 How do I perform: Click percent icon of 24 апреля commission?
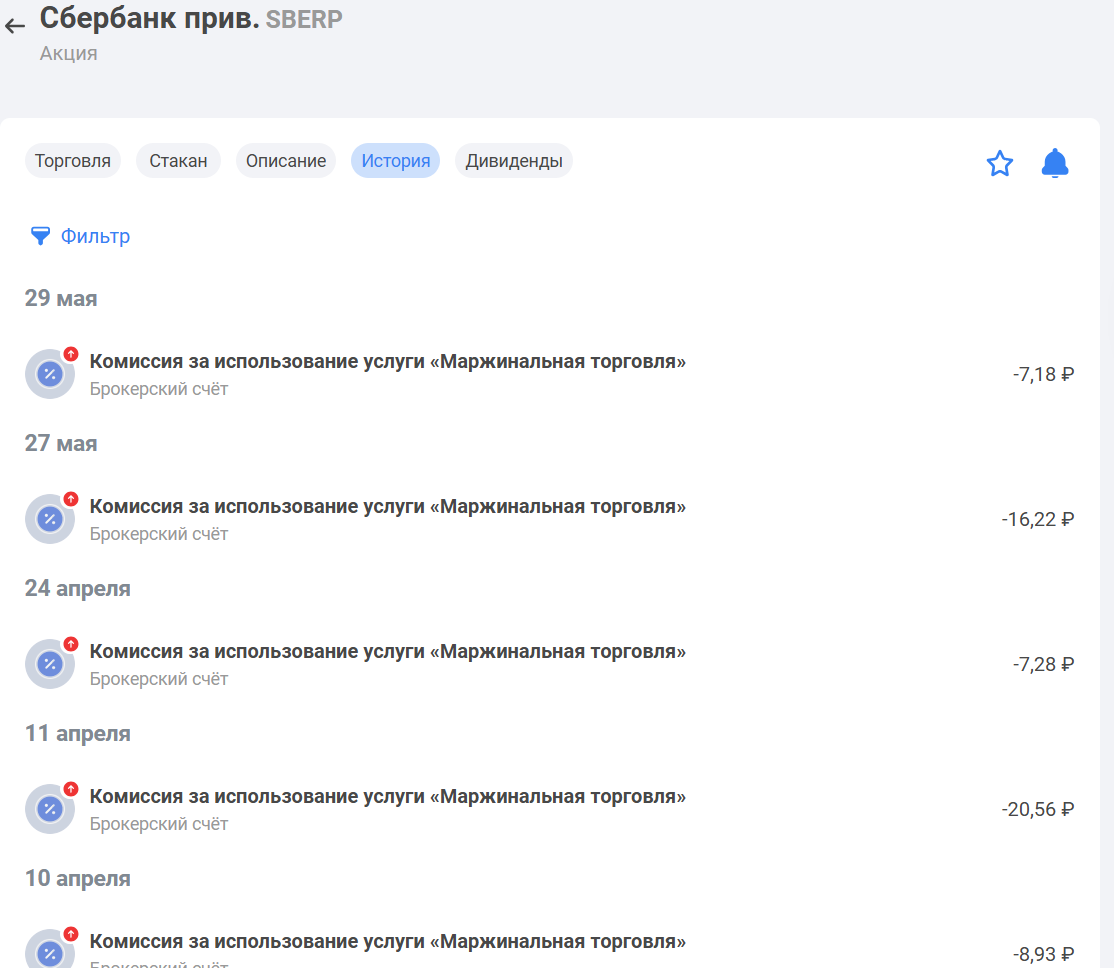pos(50,664)
